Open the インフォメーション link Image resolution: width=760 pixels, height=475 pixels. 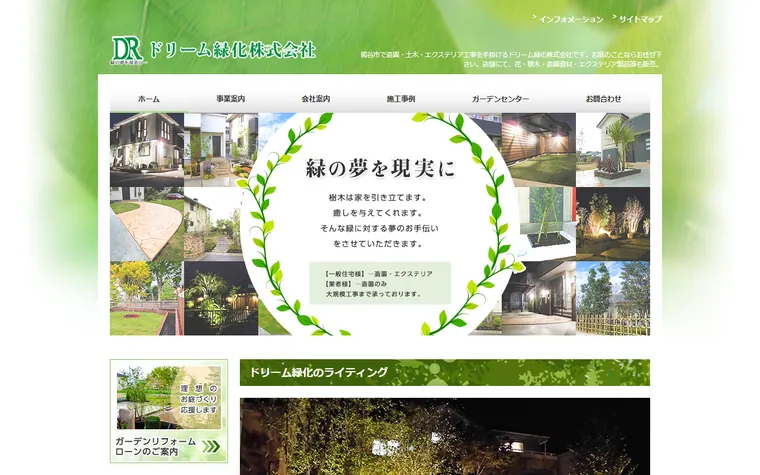570,19
